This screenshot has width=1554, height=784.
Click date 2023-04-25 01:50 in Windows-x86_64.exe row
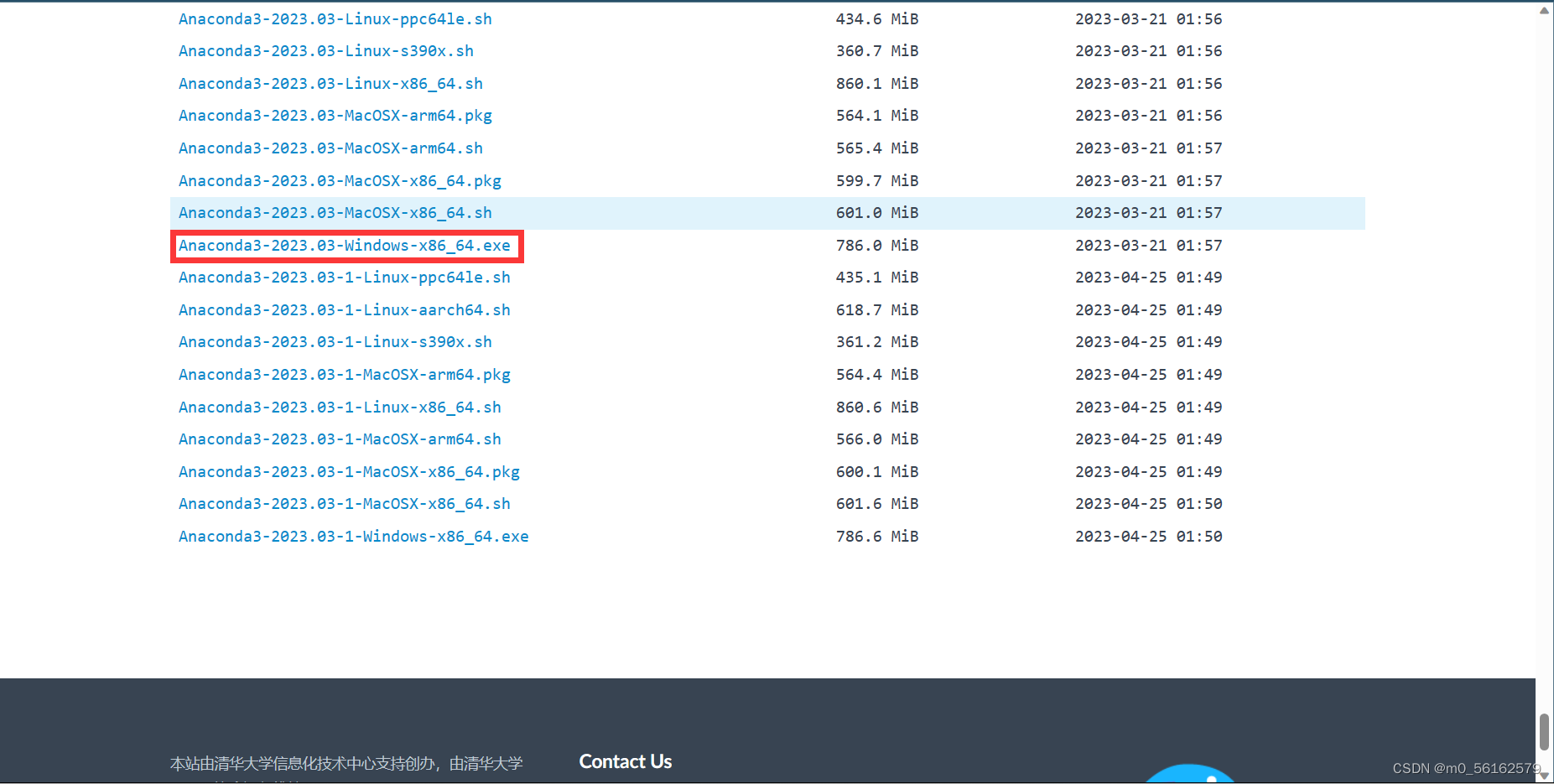[1149, 537]
